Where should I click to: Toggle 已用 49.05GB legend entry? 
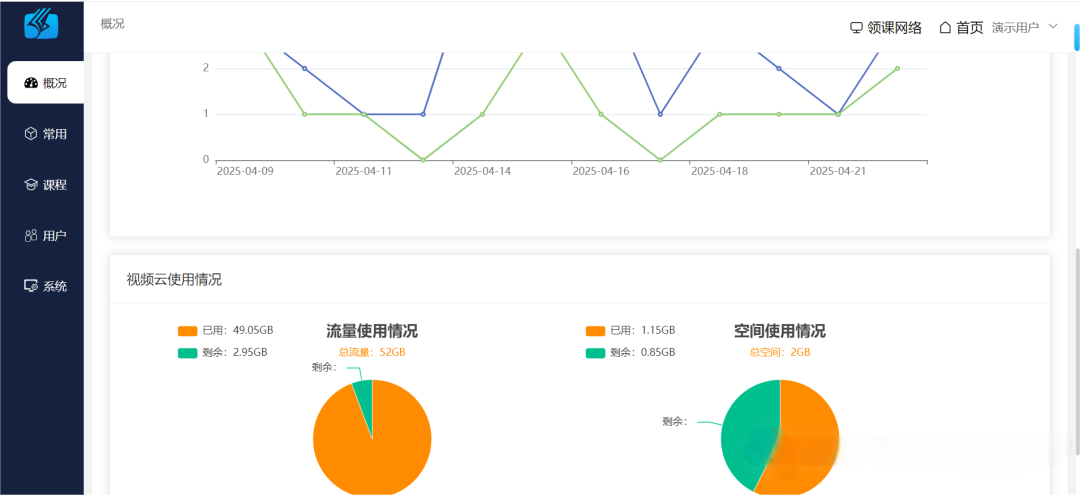[x=225, y=330]
